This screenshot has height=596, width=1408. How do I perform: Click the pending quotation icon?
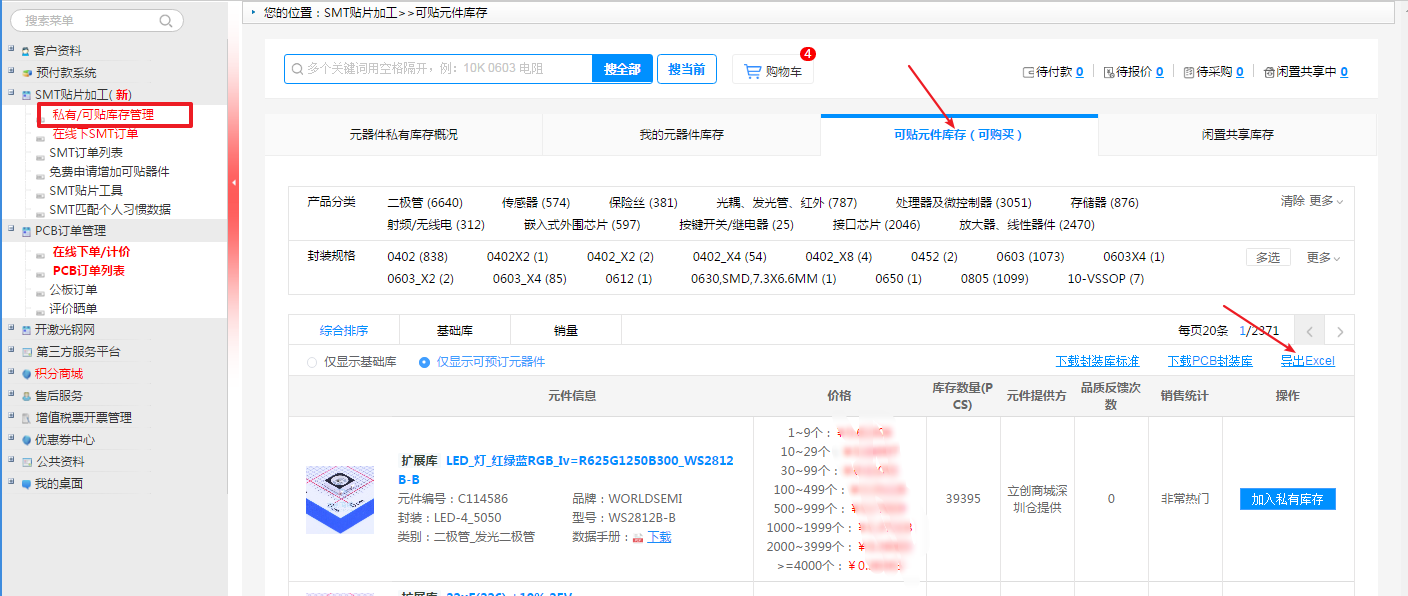point(1108,72)
